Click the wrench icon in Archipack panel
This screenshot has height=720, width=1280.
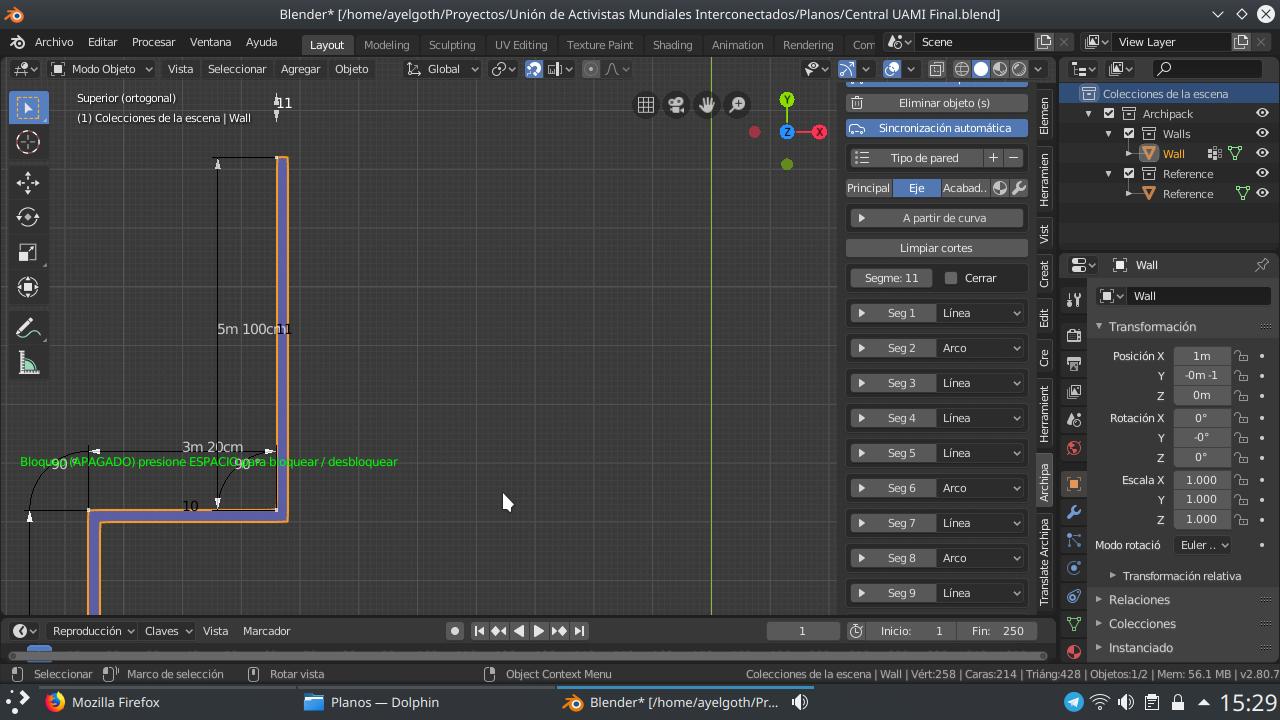(1019, 188)
